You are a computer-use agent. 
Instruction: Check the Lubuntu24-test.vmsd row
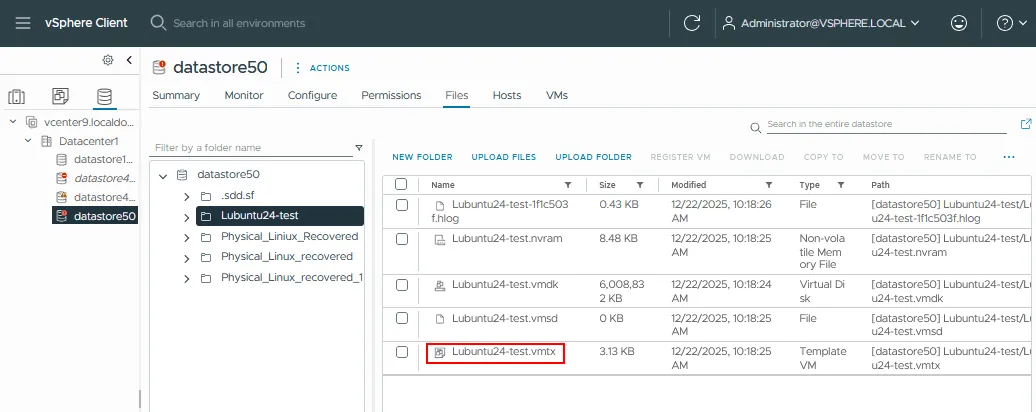(x=402, y=318)
